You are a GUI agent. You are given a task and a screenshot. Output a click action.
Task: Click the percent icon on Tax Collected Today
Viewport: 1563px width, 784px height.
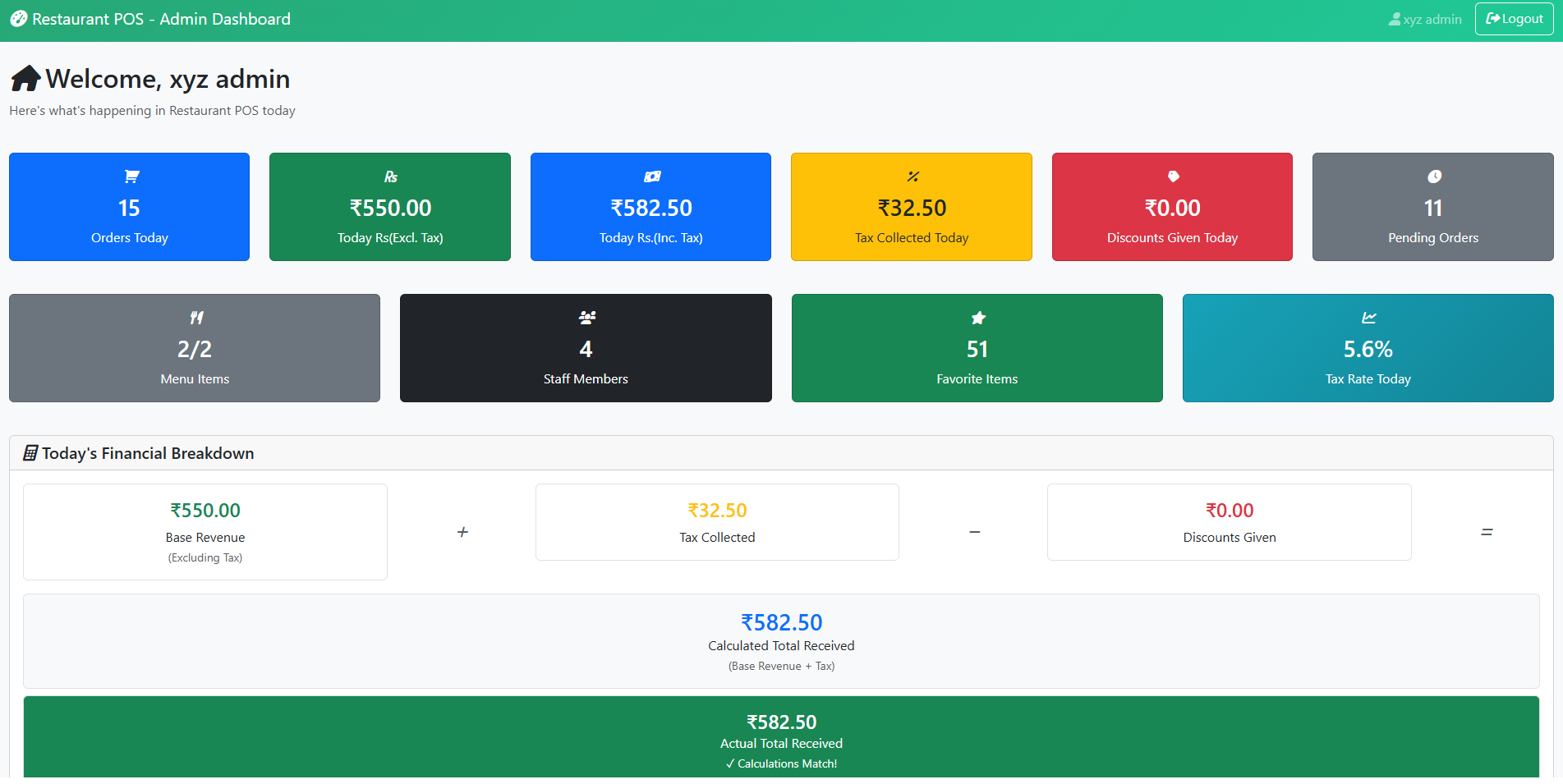911,176
